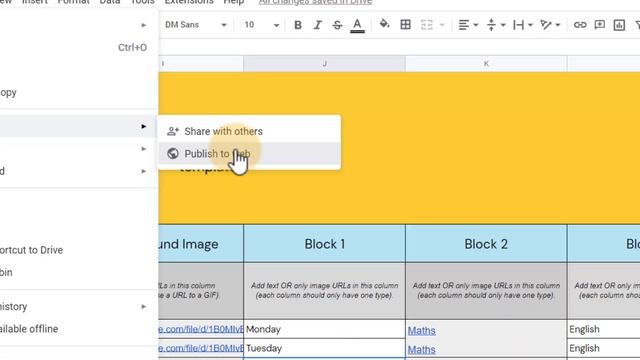
Task: Open the Format menu
Action: pos(73,2)
